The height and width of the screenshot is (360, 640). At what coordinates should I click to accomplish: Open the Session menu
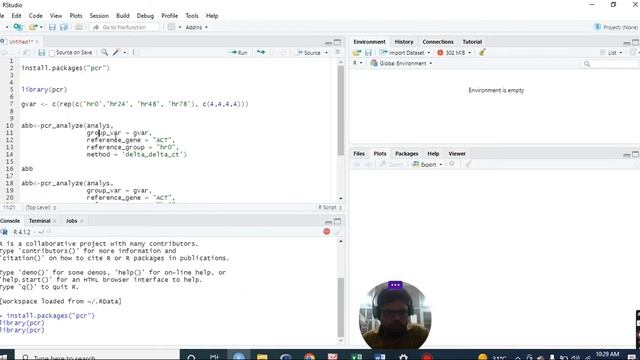click(x=99, y=16)
